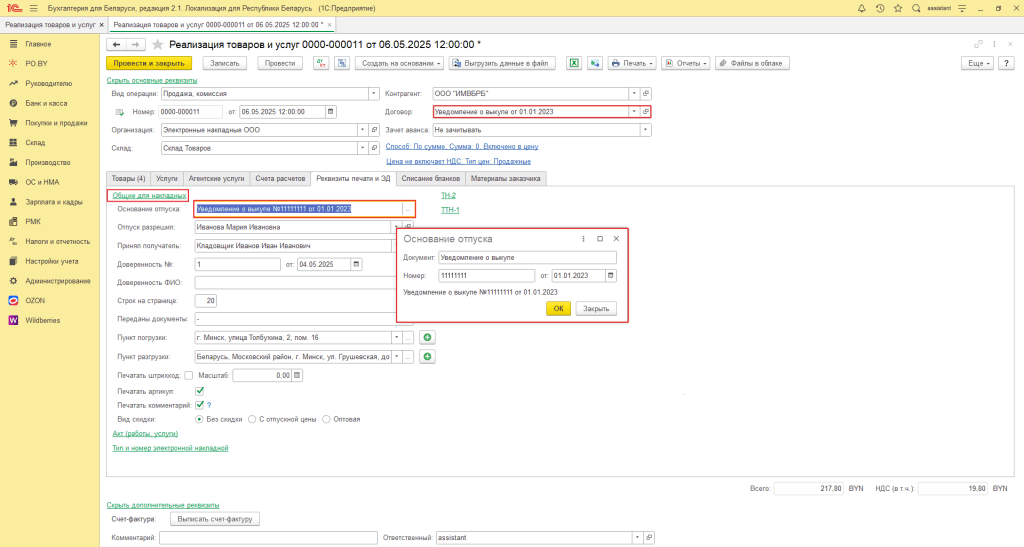The height and width of the screenshot is (547, 1024).
Task: Switch to Списание бланков tab
Action: (x=430, y=178)
